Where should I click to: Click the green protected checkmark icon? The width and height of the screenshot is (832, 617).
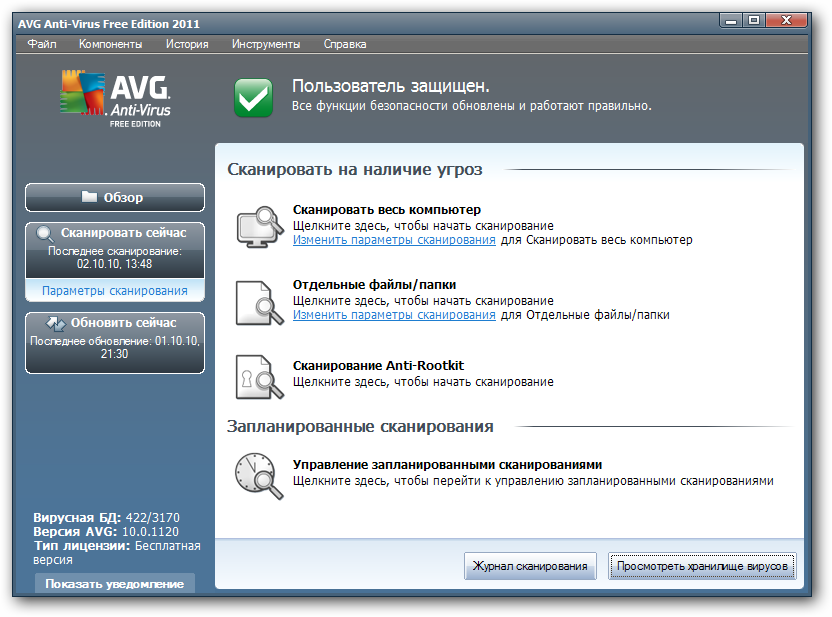(254, 98)
